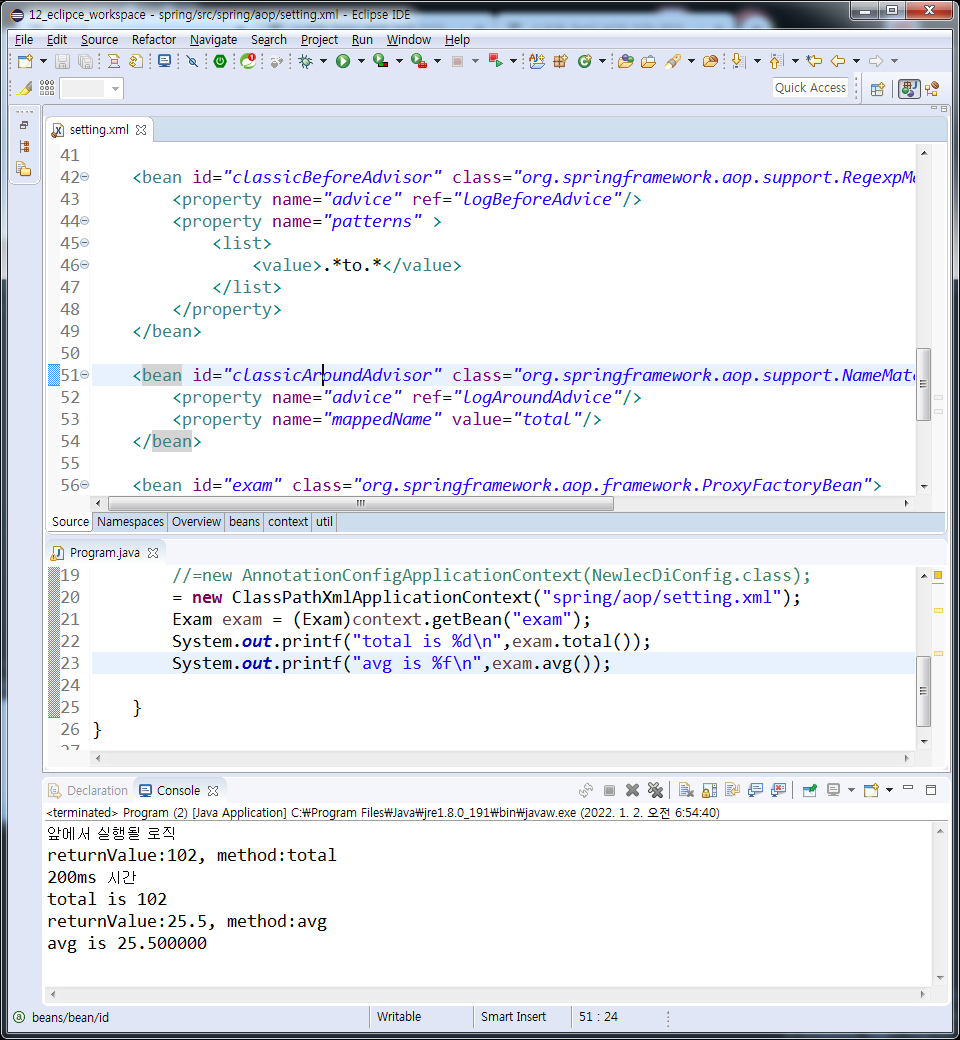960x1040 pixels.
Task: Click the Open Console monitor toolbar icon
Action: tap(164, 62)
